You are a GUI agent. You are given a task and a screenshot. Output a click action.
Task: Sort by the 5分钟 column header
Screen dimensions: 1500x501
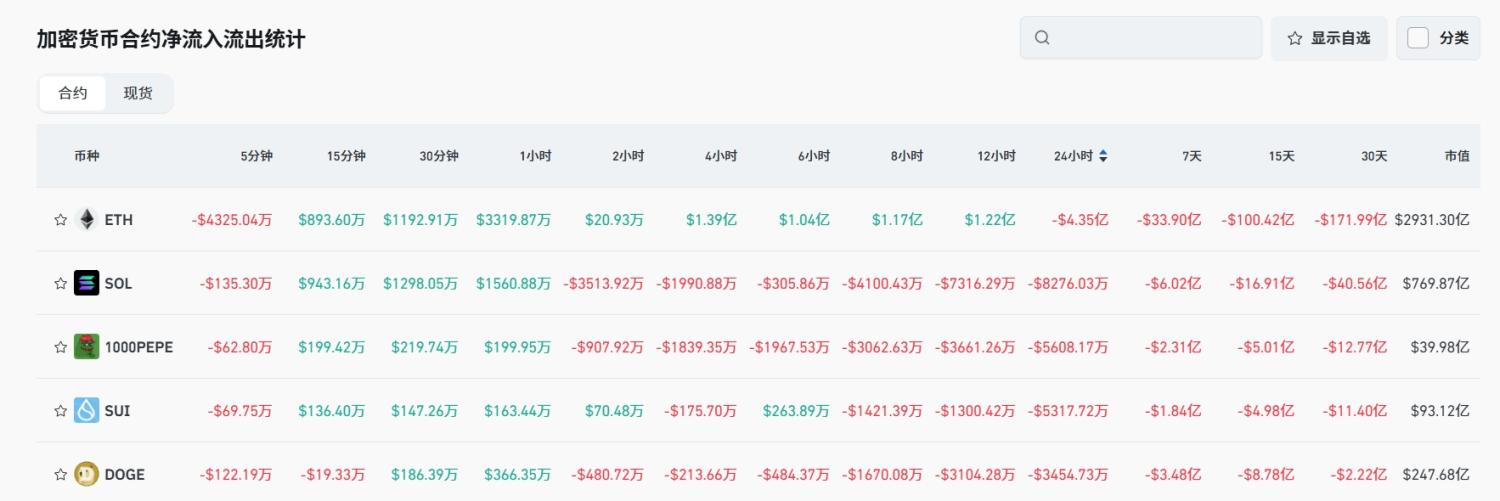pyautogui.click(x=256, y=156)
